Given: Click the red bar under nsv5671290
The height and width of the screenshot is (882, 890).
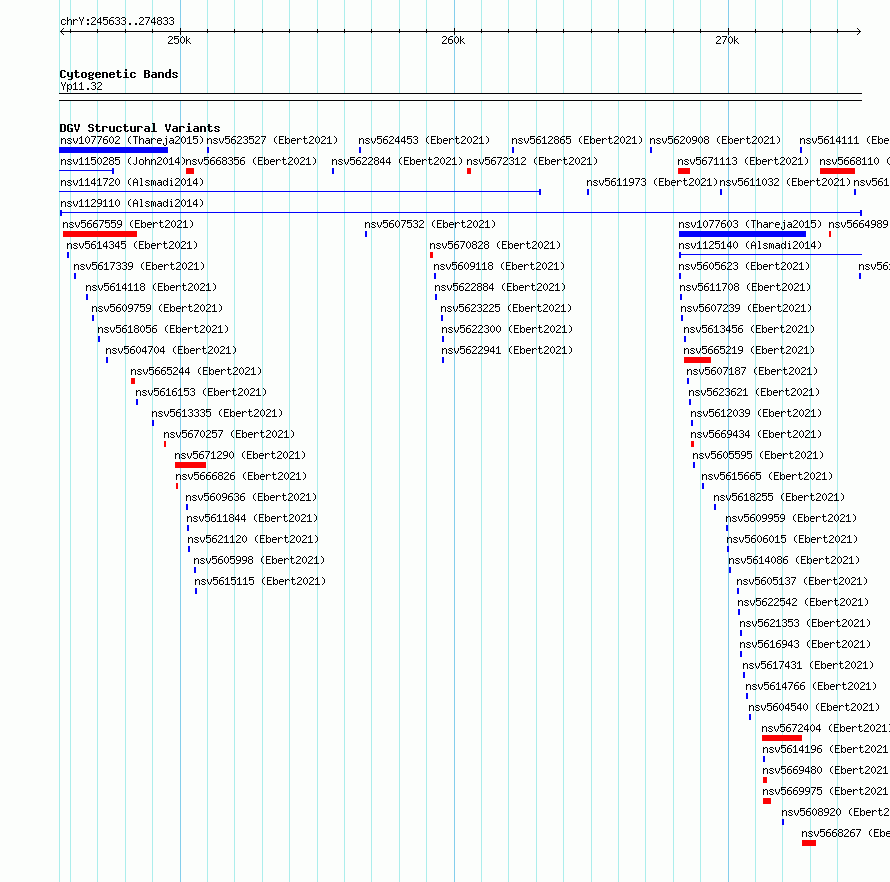Looking at the screenshot, I should pos(190,465).
